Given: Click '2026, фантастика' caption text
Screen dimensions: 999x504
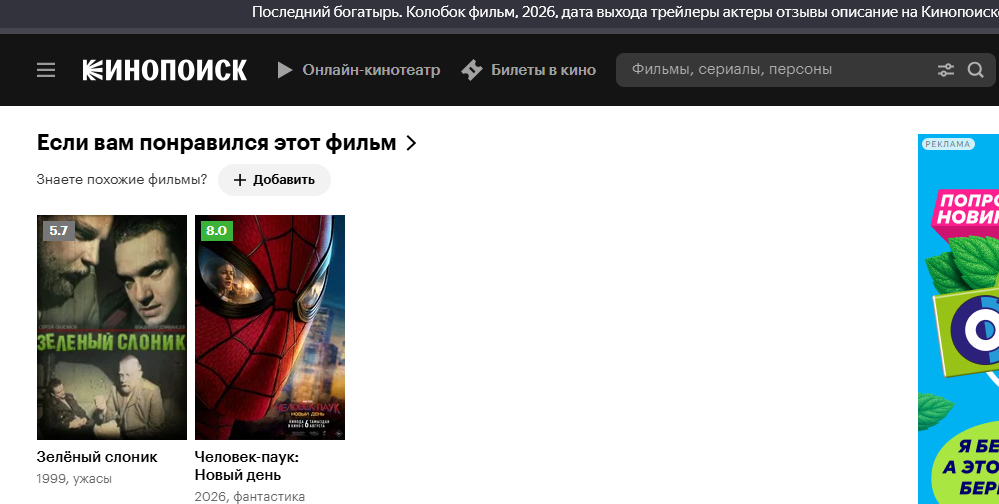Looking at the screenshot, I should pos(250,496).
